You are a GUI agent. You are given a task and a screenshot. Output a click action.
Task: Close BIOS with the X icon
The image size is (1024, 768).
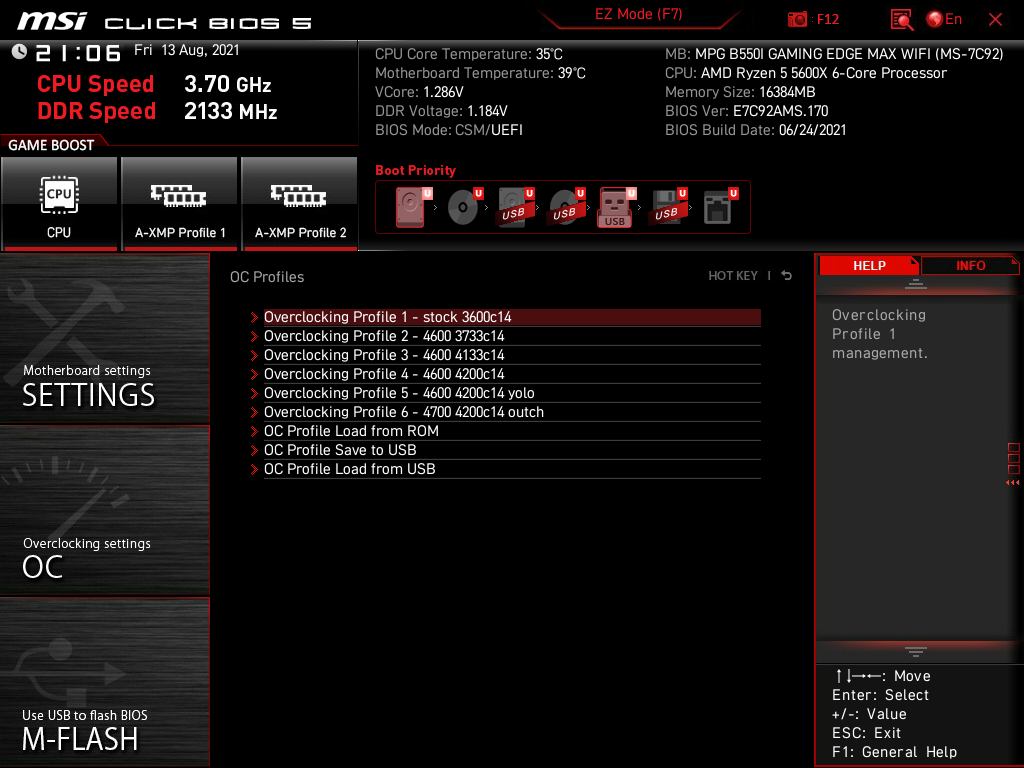click(x=995, y=20)
